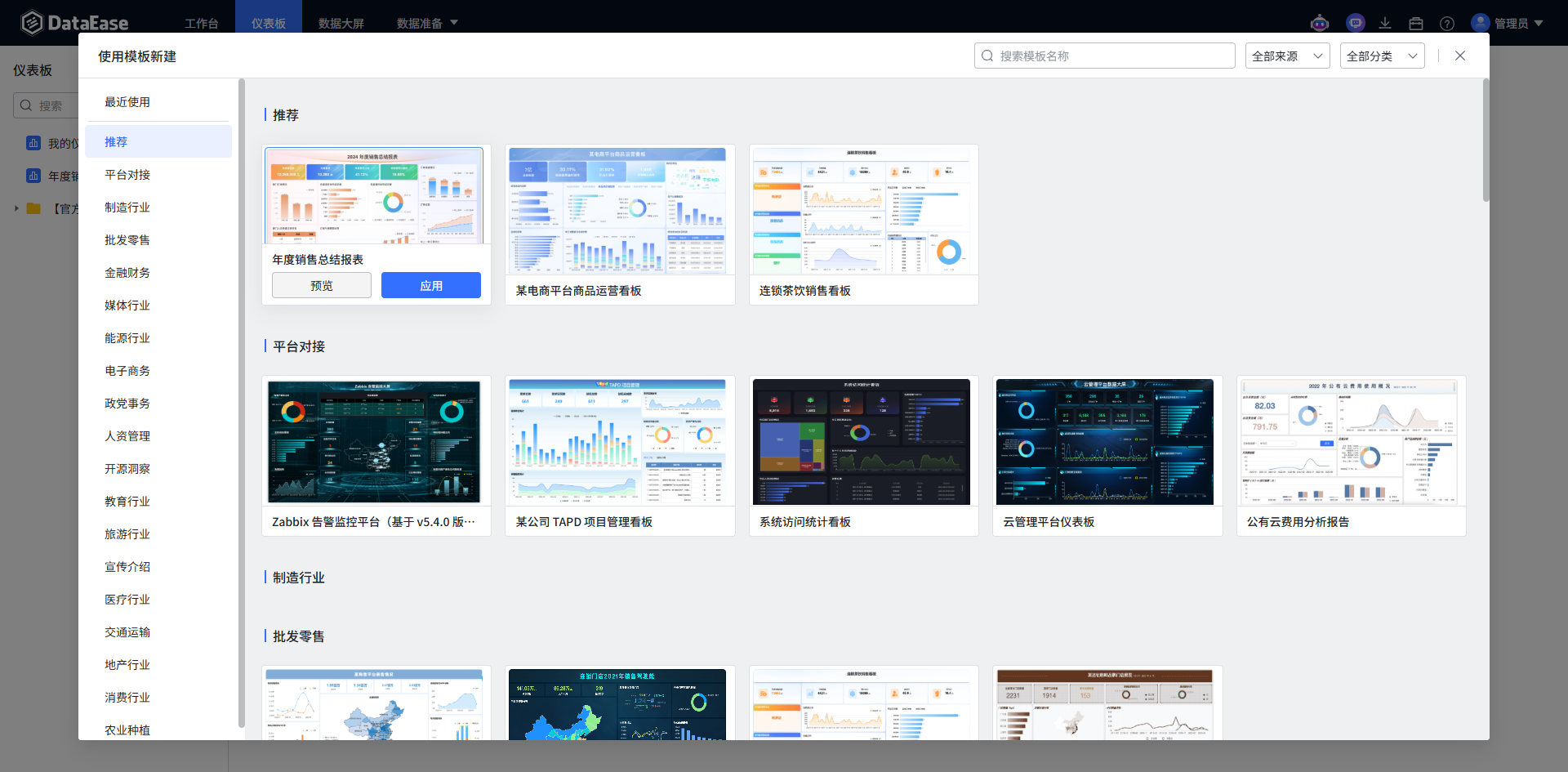The width and height of the screenshot is (1568, 772).
Task: Click the dashboard icon beside 我的仪
Action: 33,143
